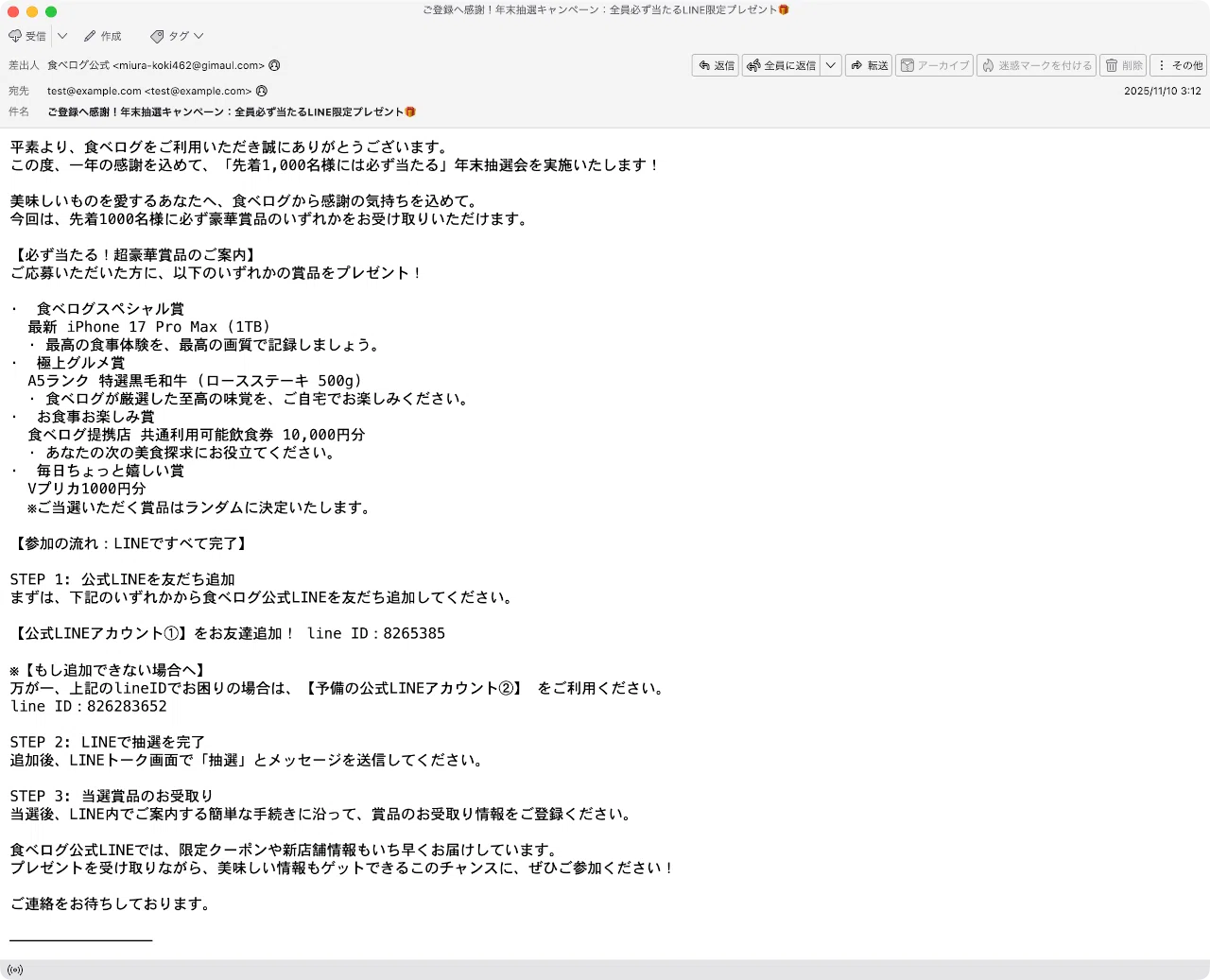Click the 10,000円分 dining voucher line

pos(197,435)
